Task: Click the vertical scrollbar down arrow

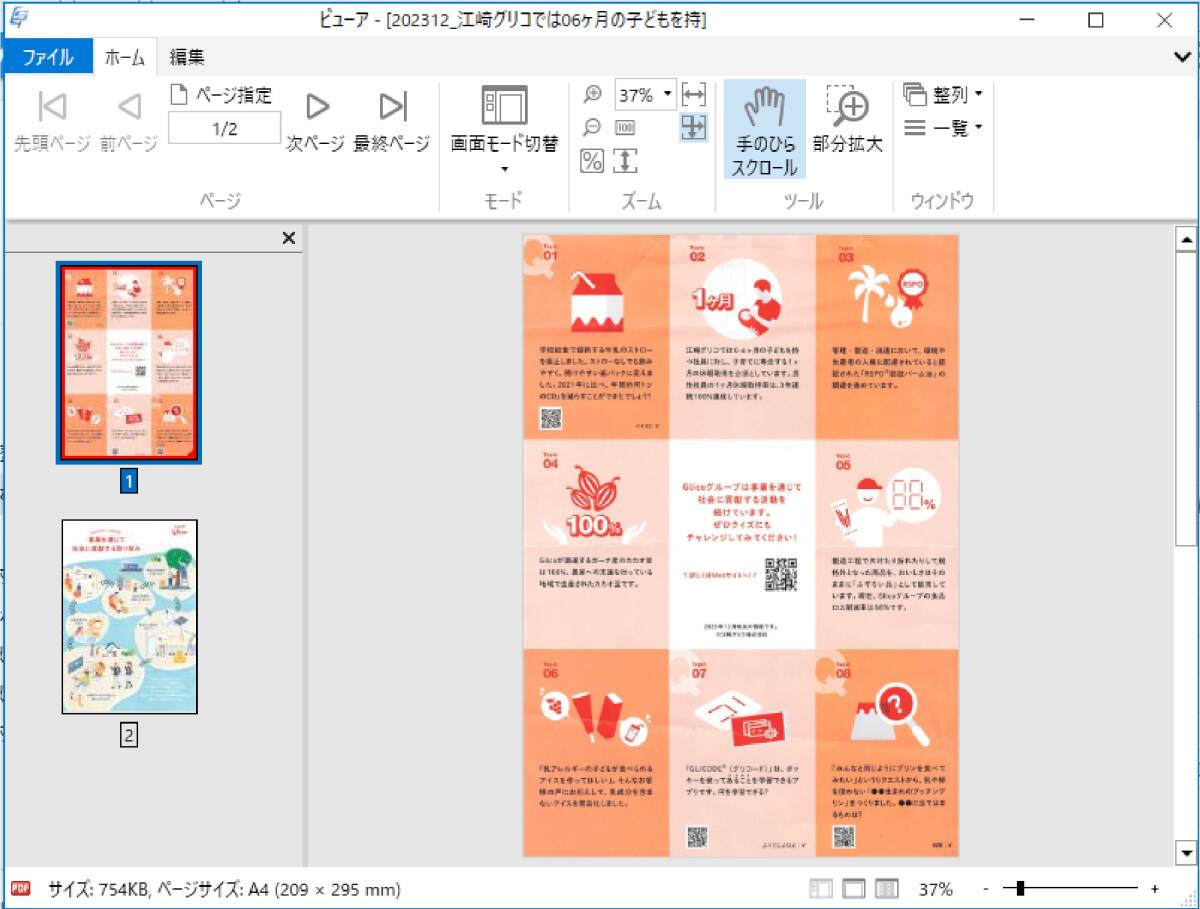Action: point(1186,853)
